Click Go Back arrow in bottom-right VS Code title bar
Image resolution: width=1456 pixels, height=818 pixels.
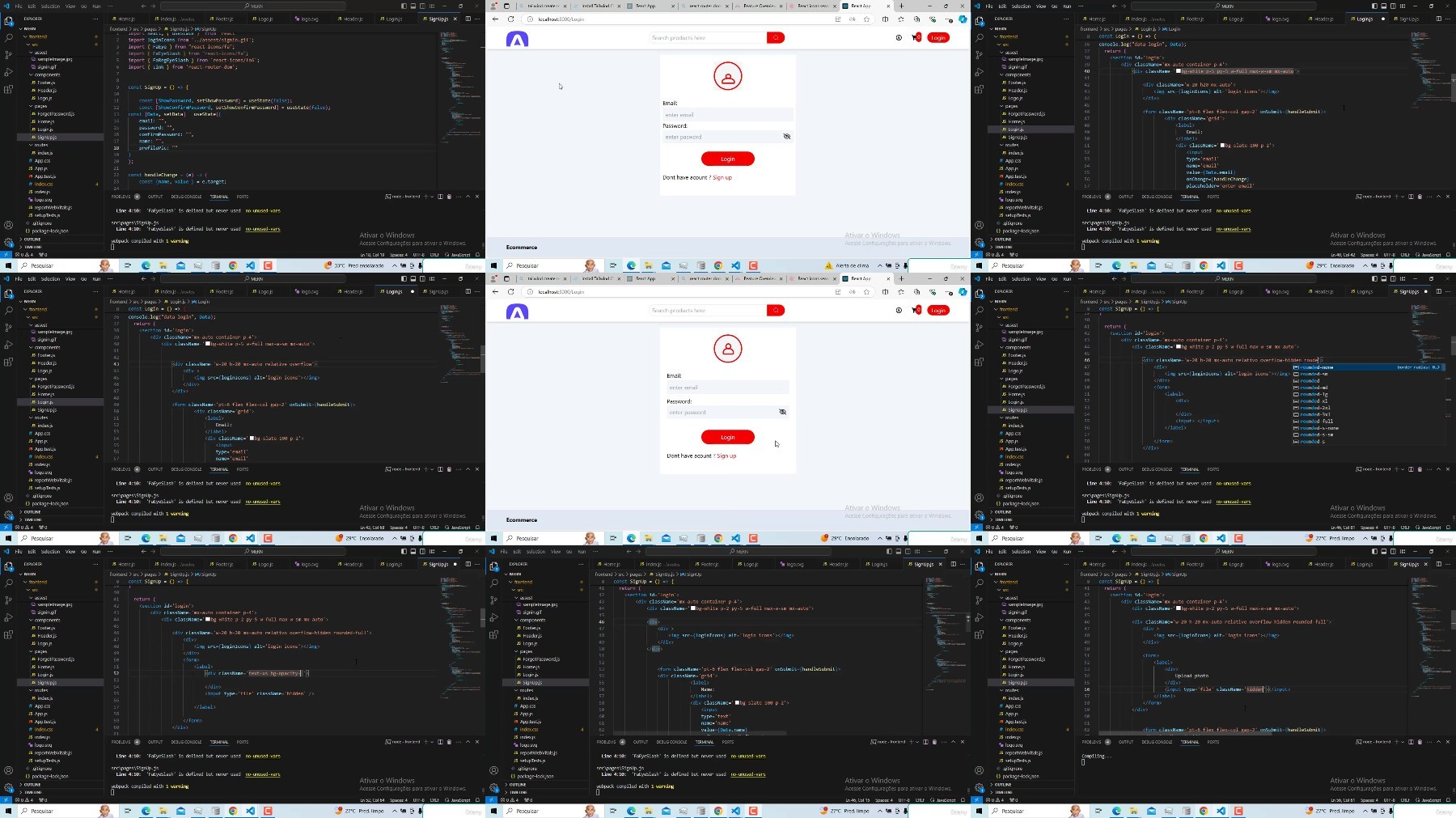click(1114, 551)
